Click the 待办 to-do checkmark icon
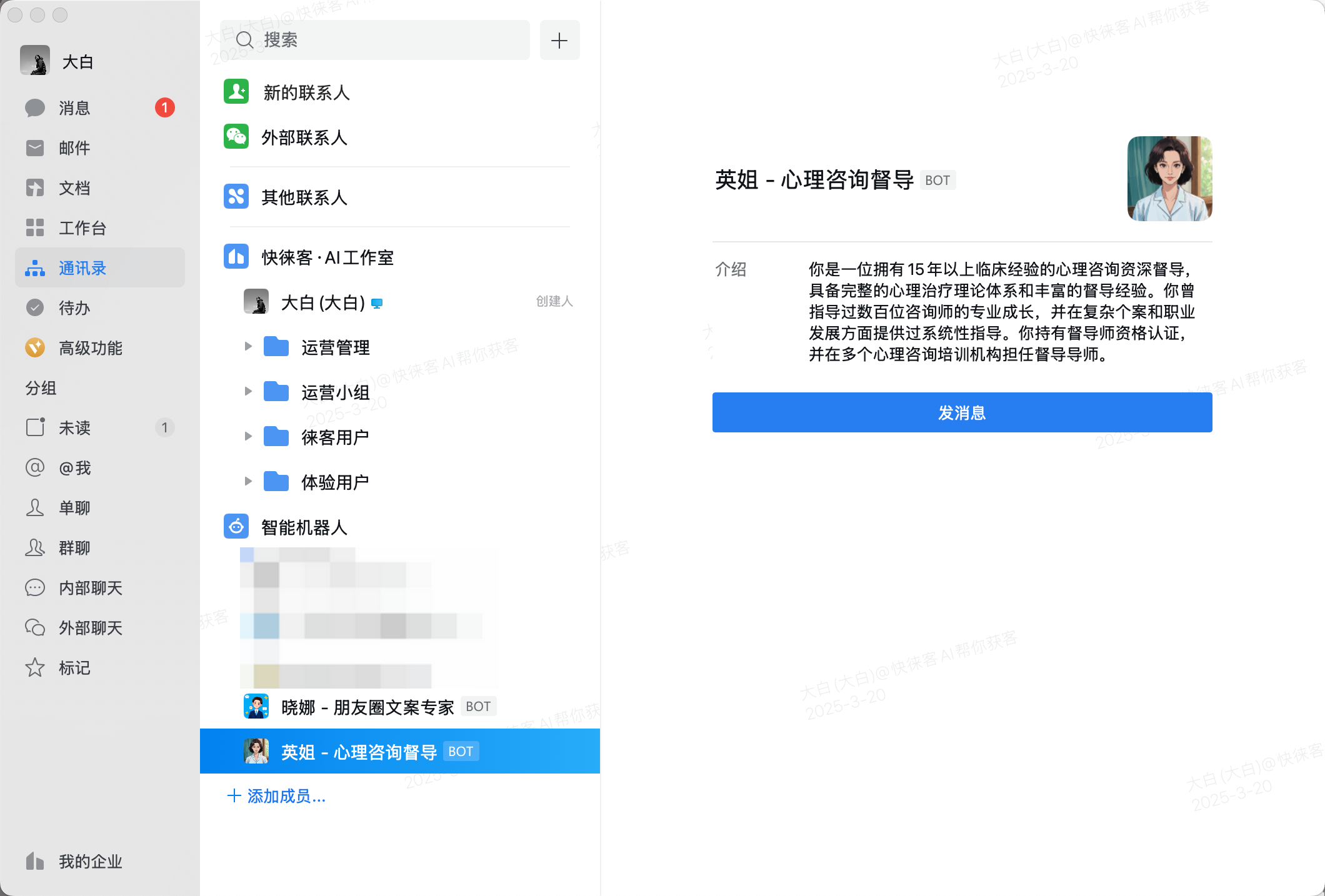 (x=35, y=308)
